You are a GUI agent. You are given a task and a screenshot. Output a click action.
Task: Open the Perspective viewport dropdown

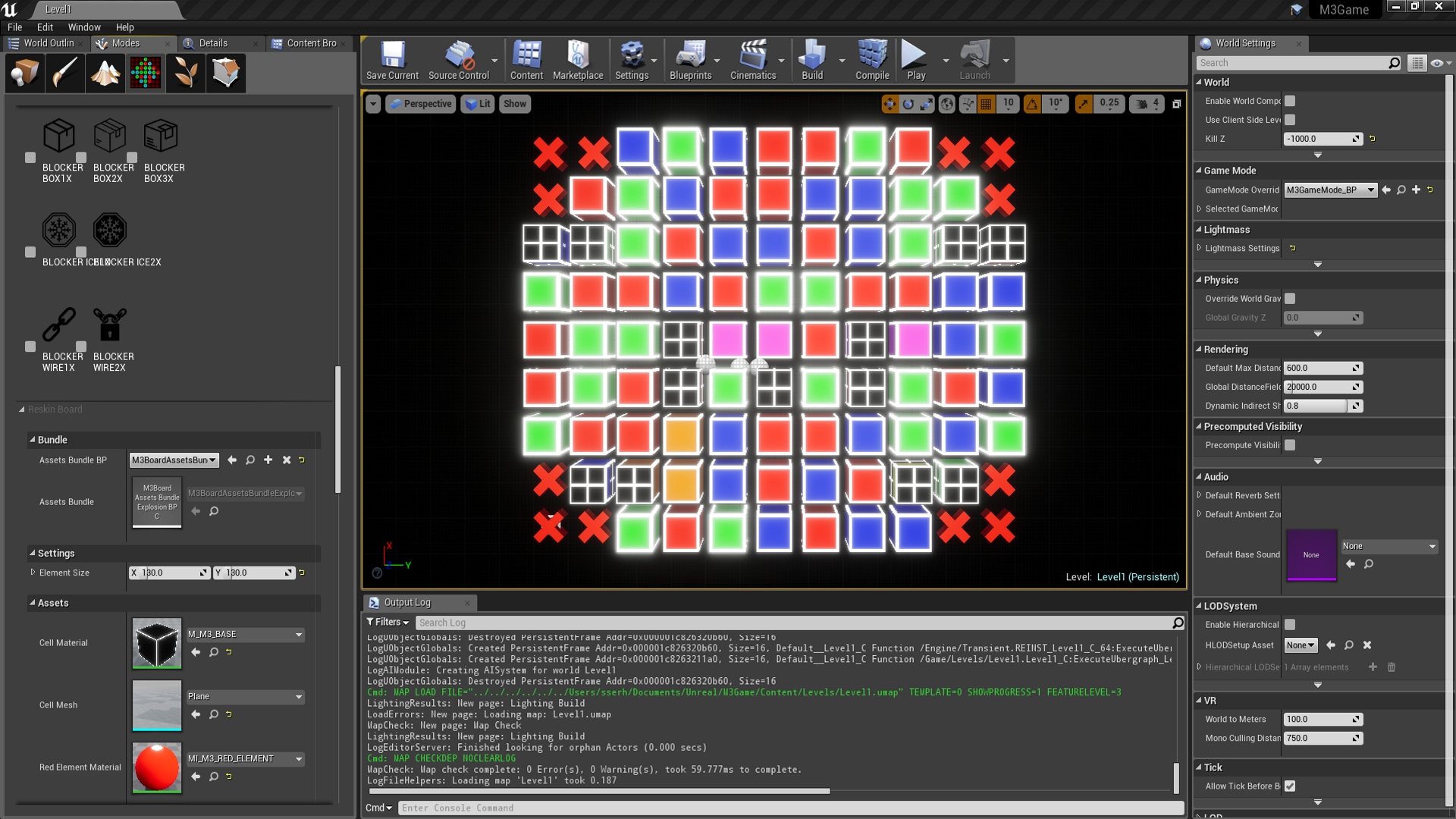tap(420, 104)
